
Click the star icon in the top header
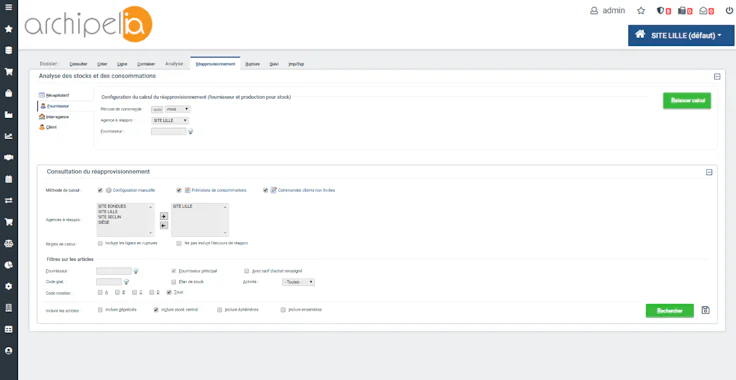coord(641,10)
